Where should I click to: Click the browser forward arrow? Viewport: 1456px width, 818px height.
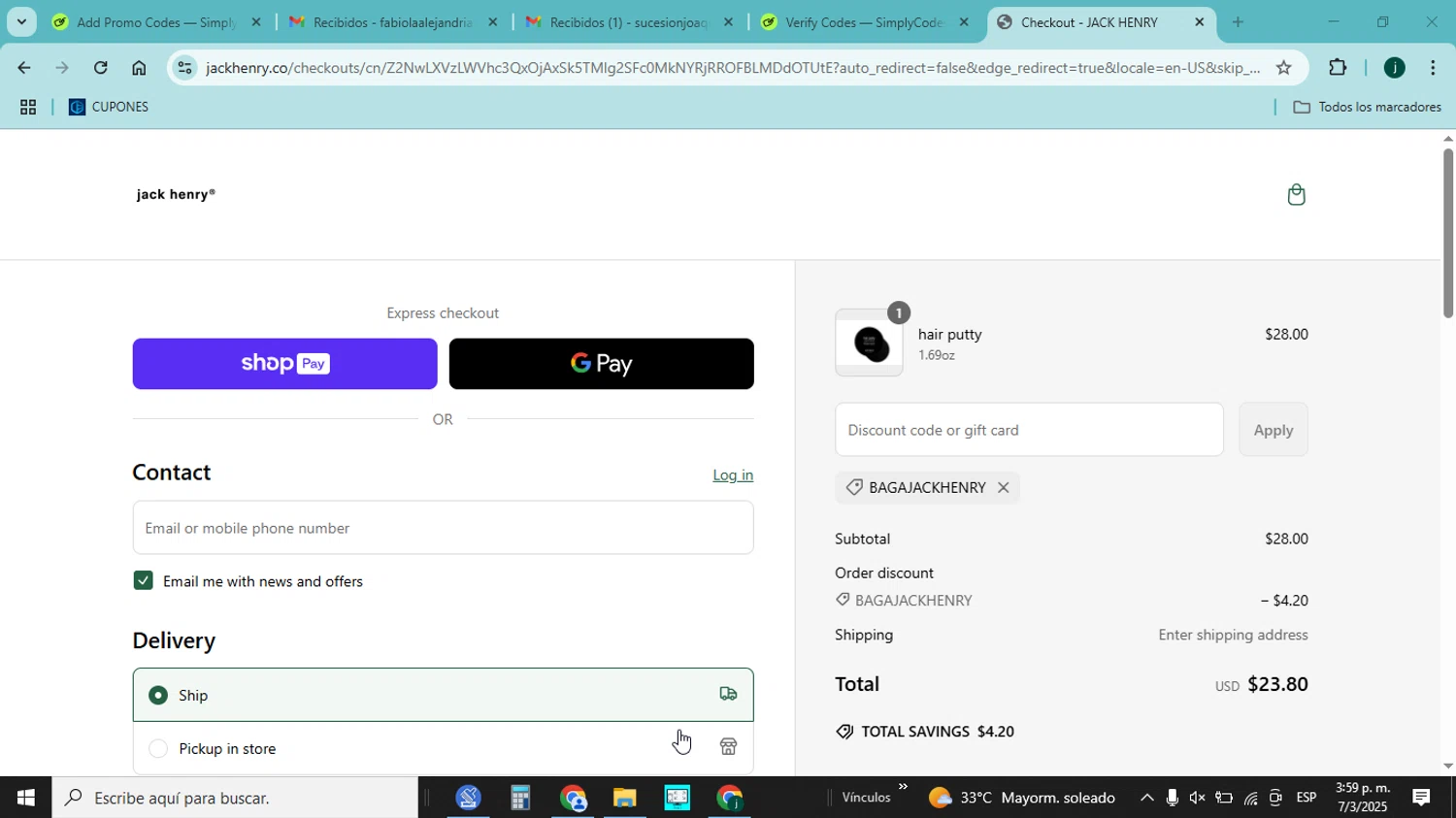(x=61, y=68)
